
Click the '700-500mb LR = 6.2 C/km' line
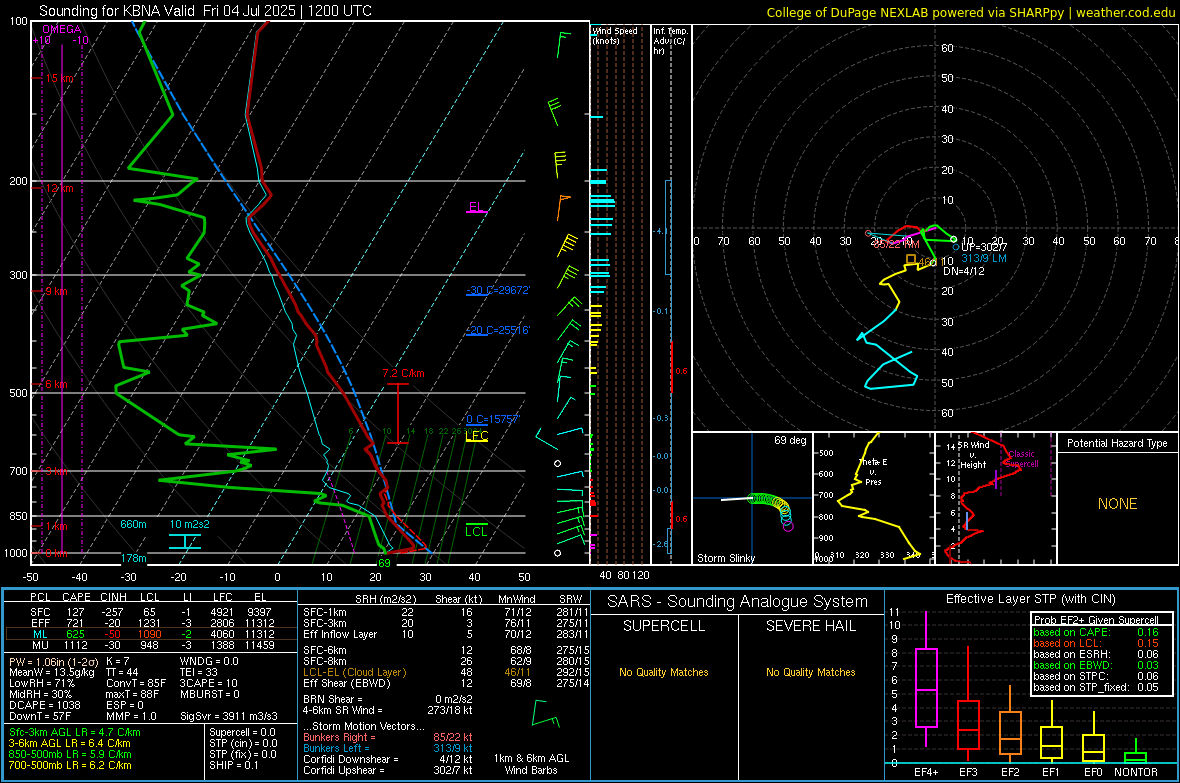(x=70, y=765)
